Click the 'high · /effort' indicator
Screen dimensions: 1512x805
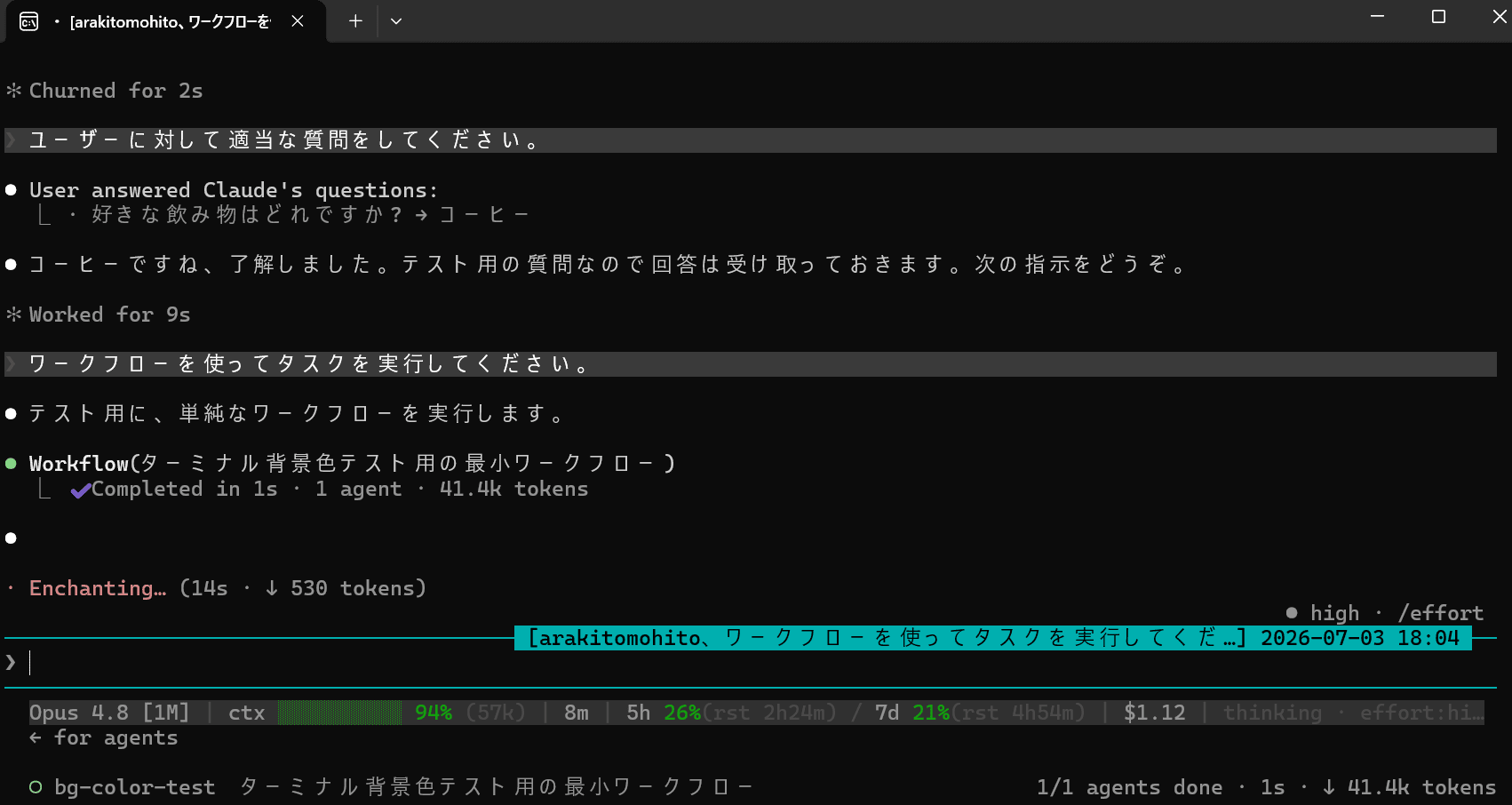1385,613
